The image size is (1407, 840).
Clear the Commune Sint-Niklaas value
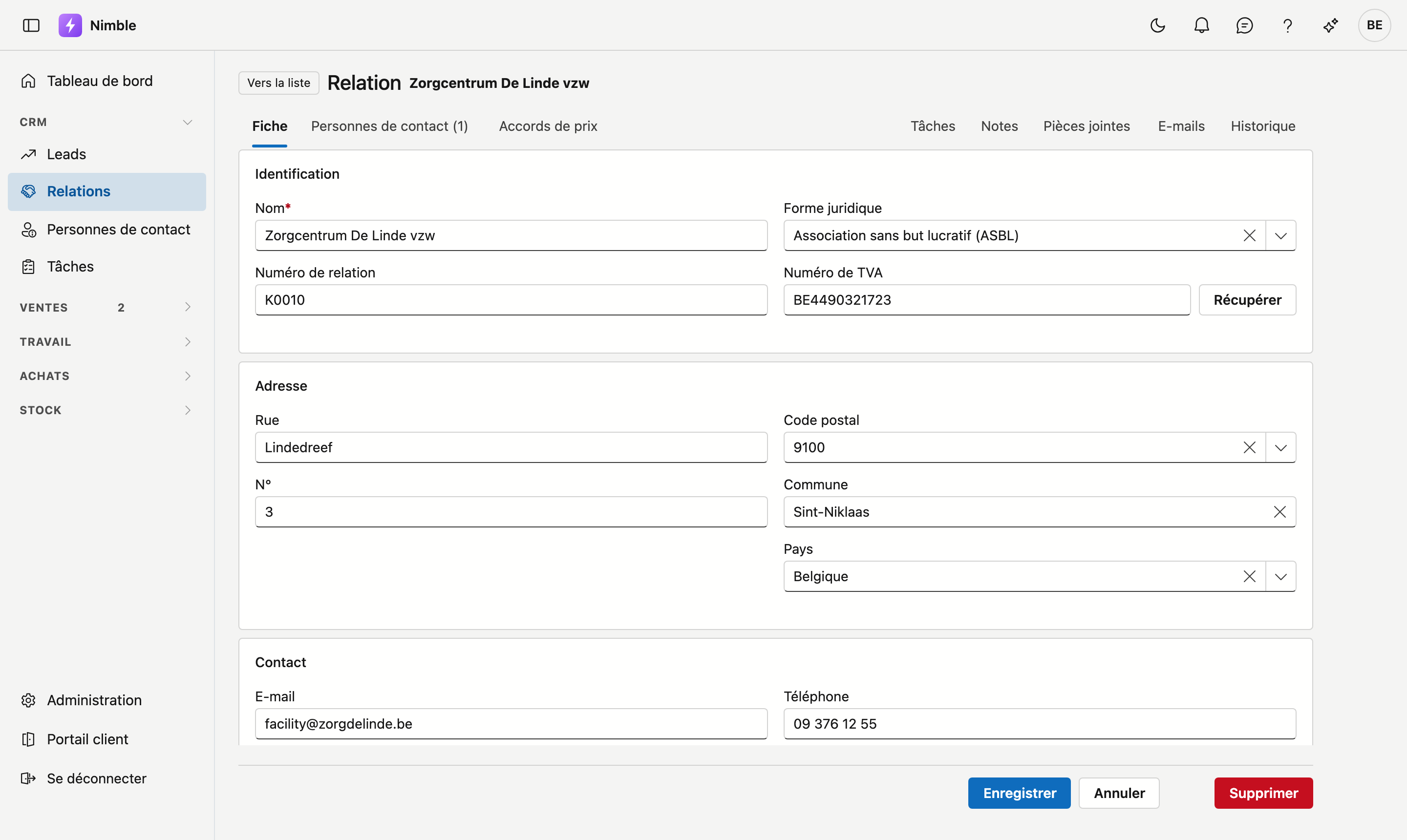1279,512
